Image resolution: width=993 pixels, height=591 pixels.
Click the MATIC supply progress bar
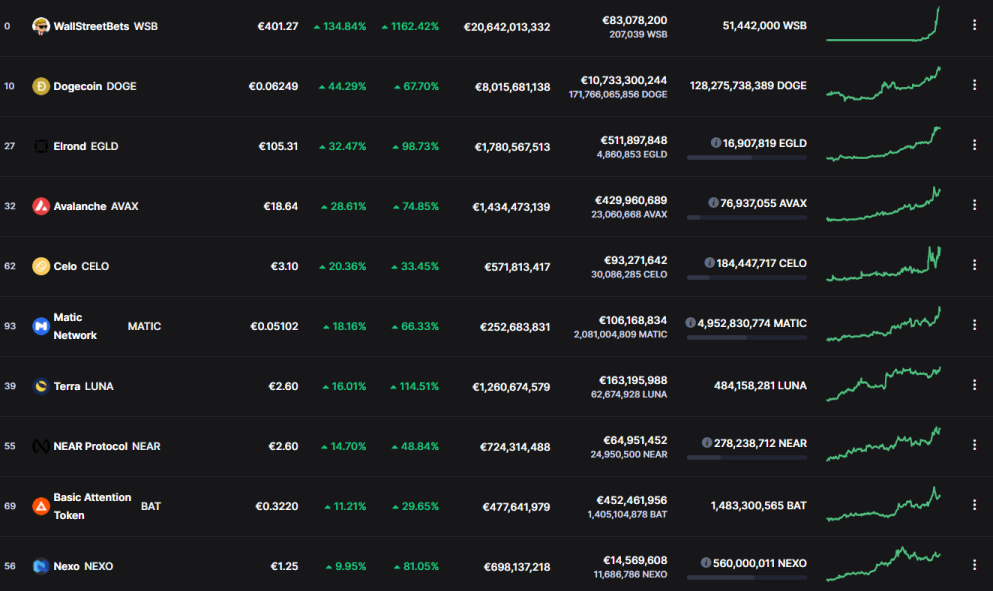point(747,338)
